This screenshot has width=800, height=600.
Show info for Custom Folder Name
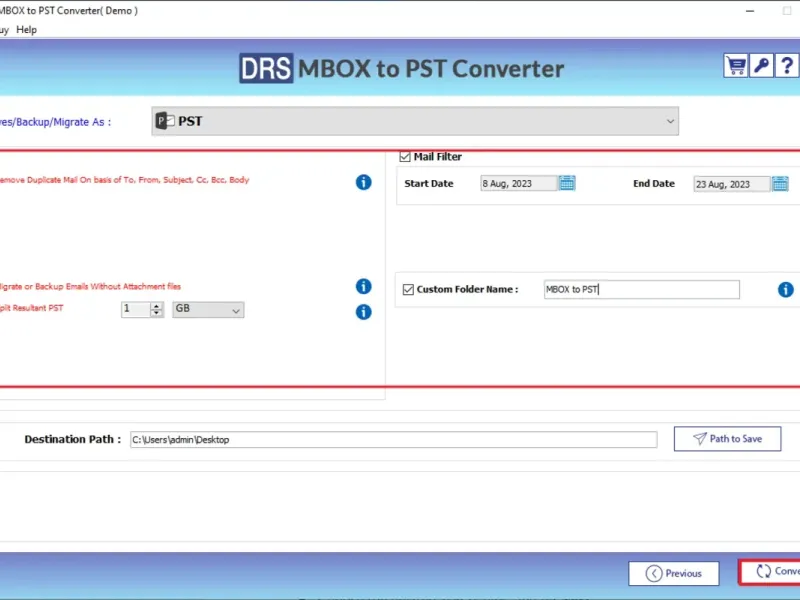coord(785,289)
